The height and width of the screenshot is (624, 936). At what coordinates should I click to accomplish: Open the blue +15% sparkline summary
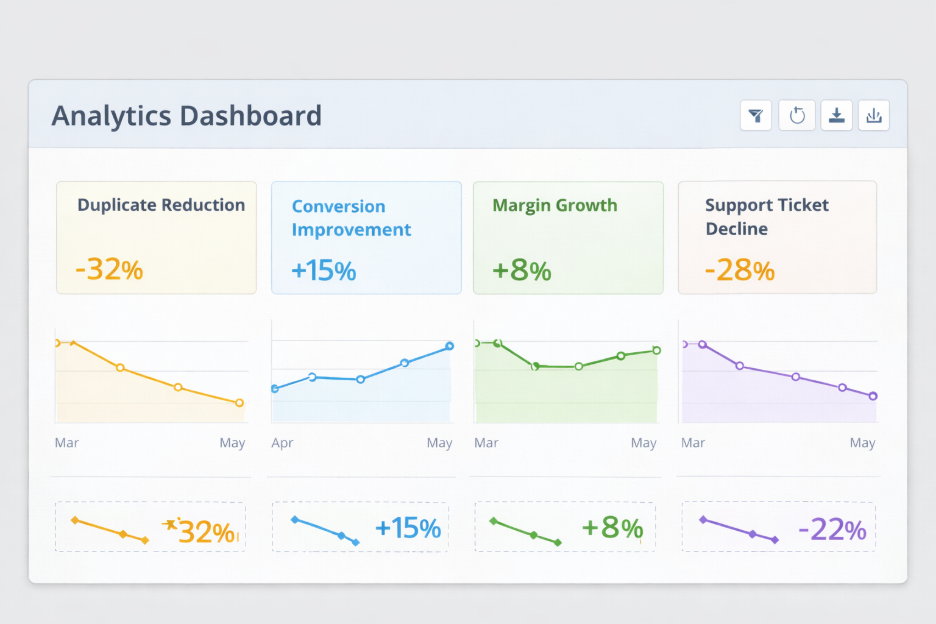(360, 527)
